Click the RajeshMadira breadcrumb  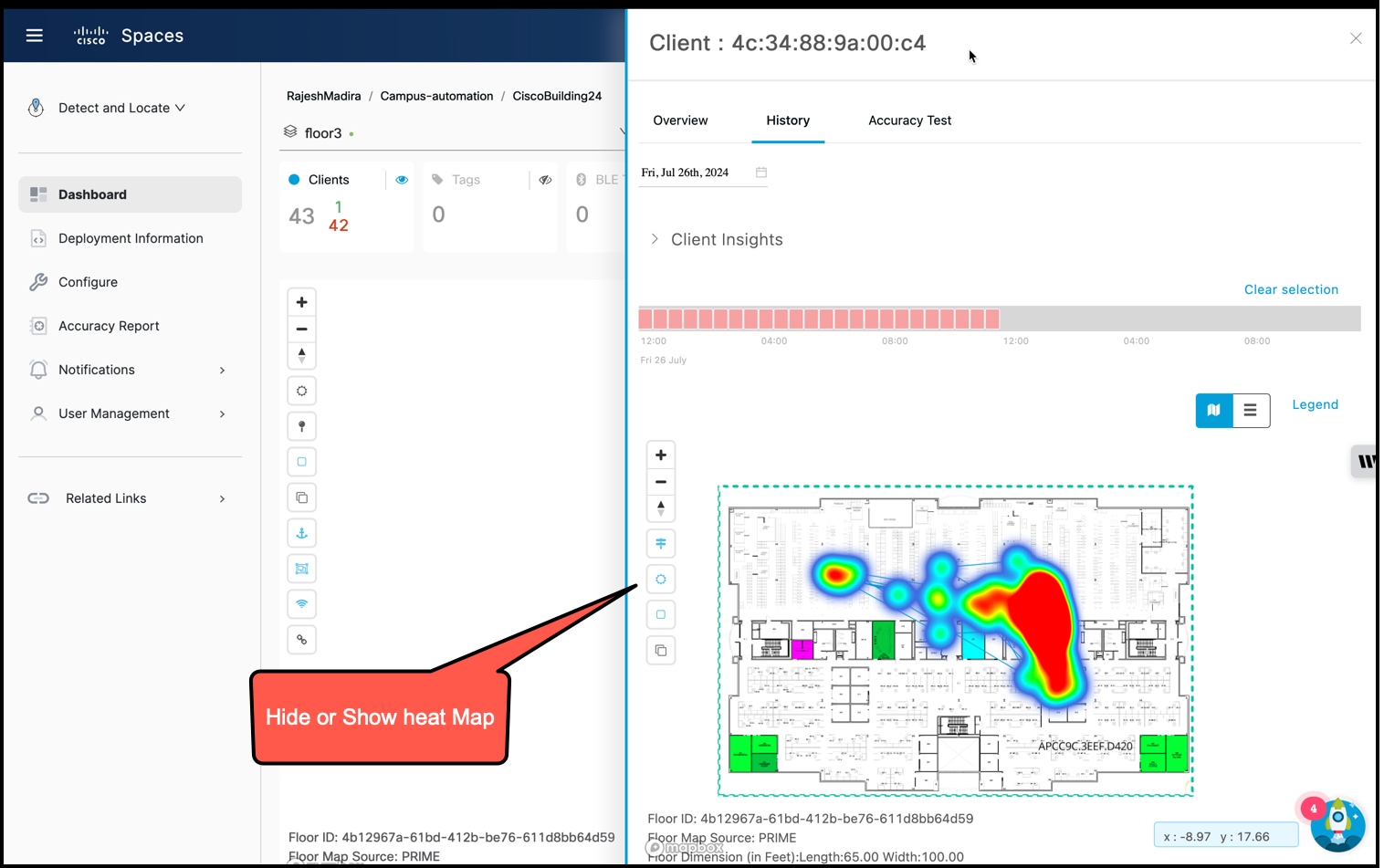[323, 96]
